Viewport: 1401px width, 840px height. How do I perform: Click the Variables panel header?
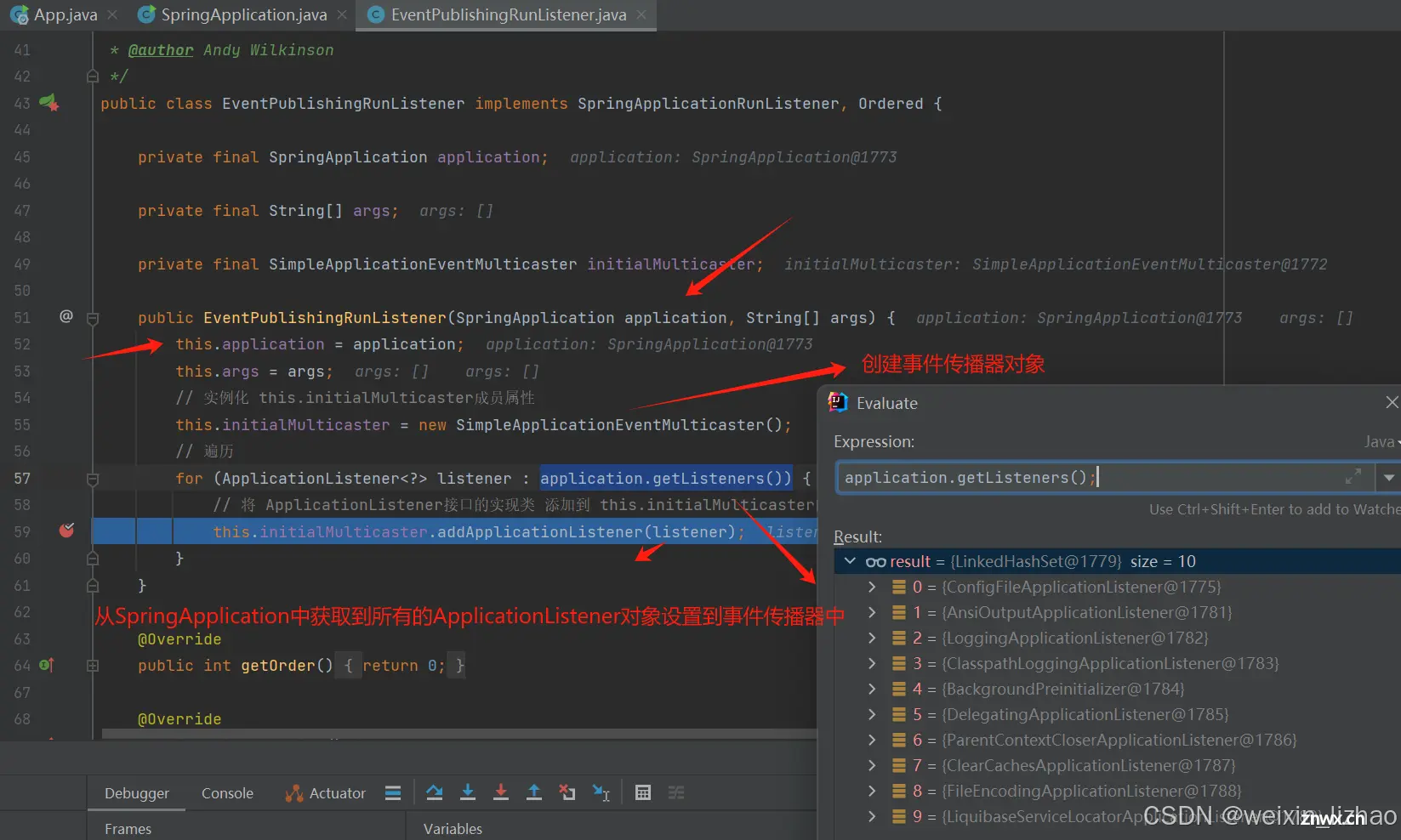(x=453, y=828)
